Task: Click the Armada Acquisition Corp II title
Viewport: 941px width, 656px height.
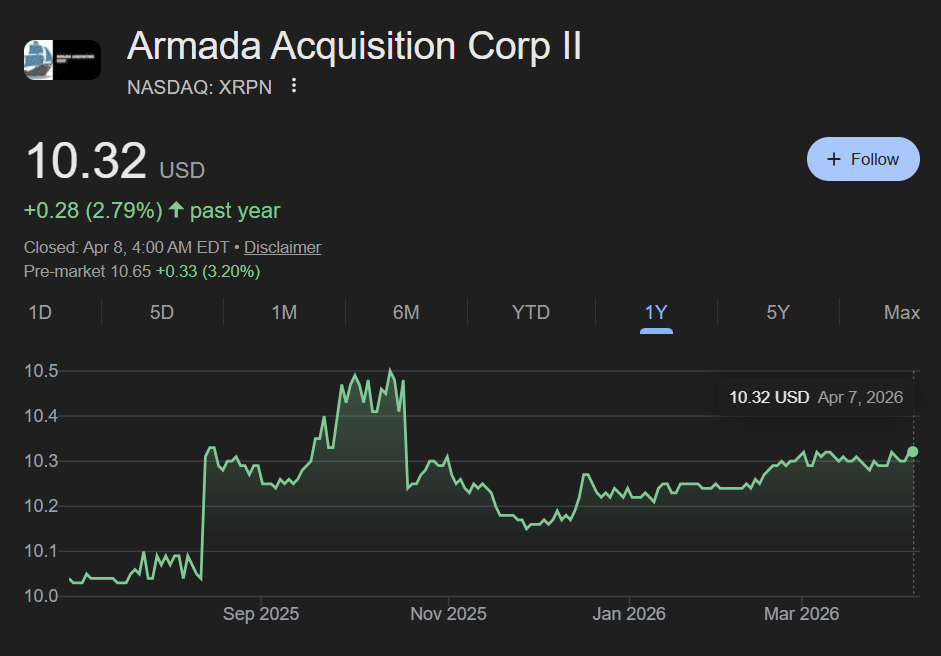Action: [354, 46]
